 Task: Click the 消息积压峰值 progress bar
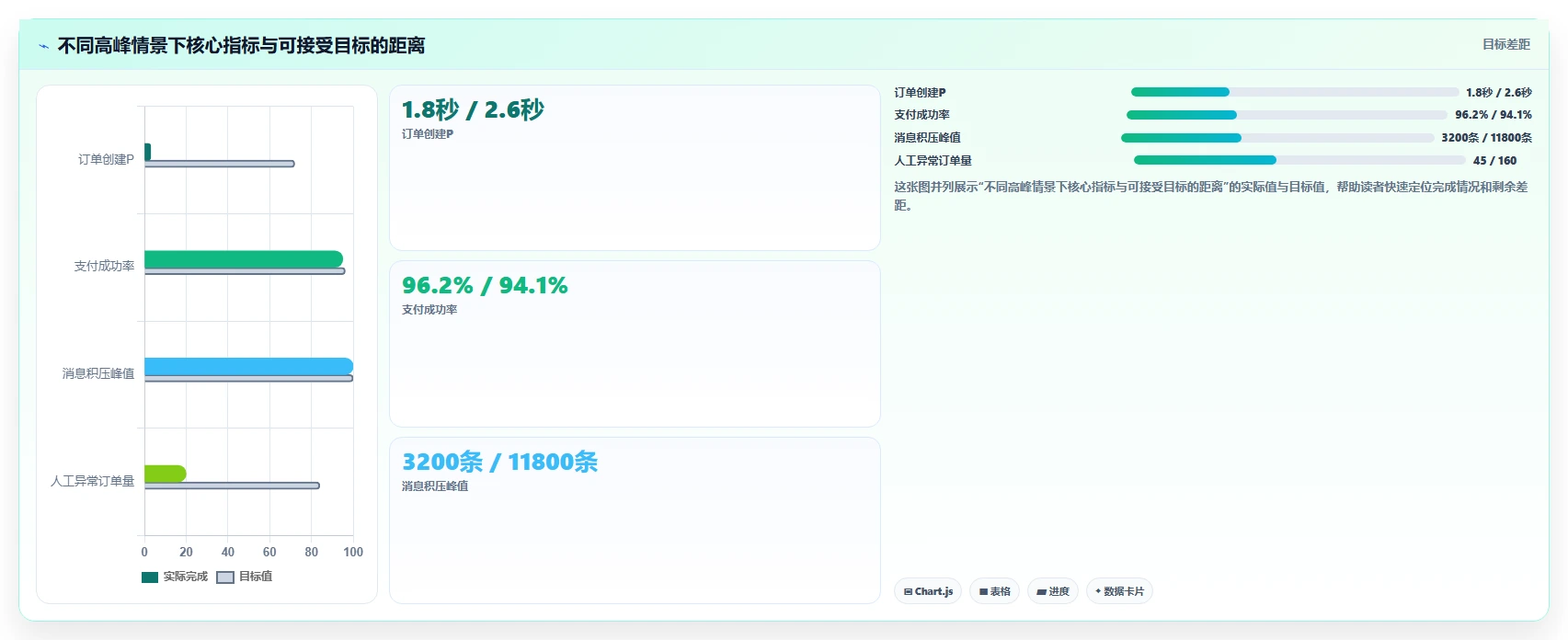1277,138
